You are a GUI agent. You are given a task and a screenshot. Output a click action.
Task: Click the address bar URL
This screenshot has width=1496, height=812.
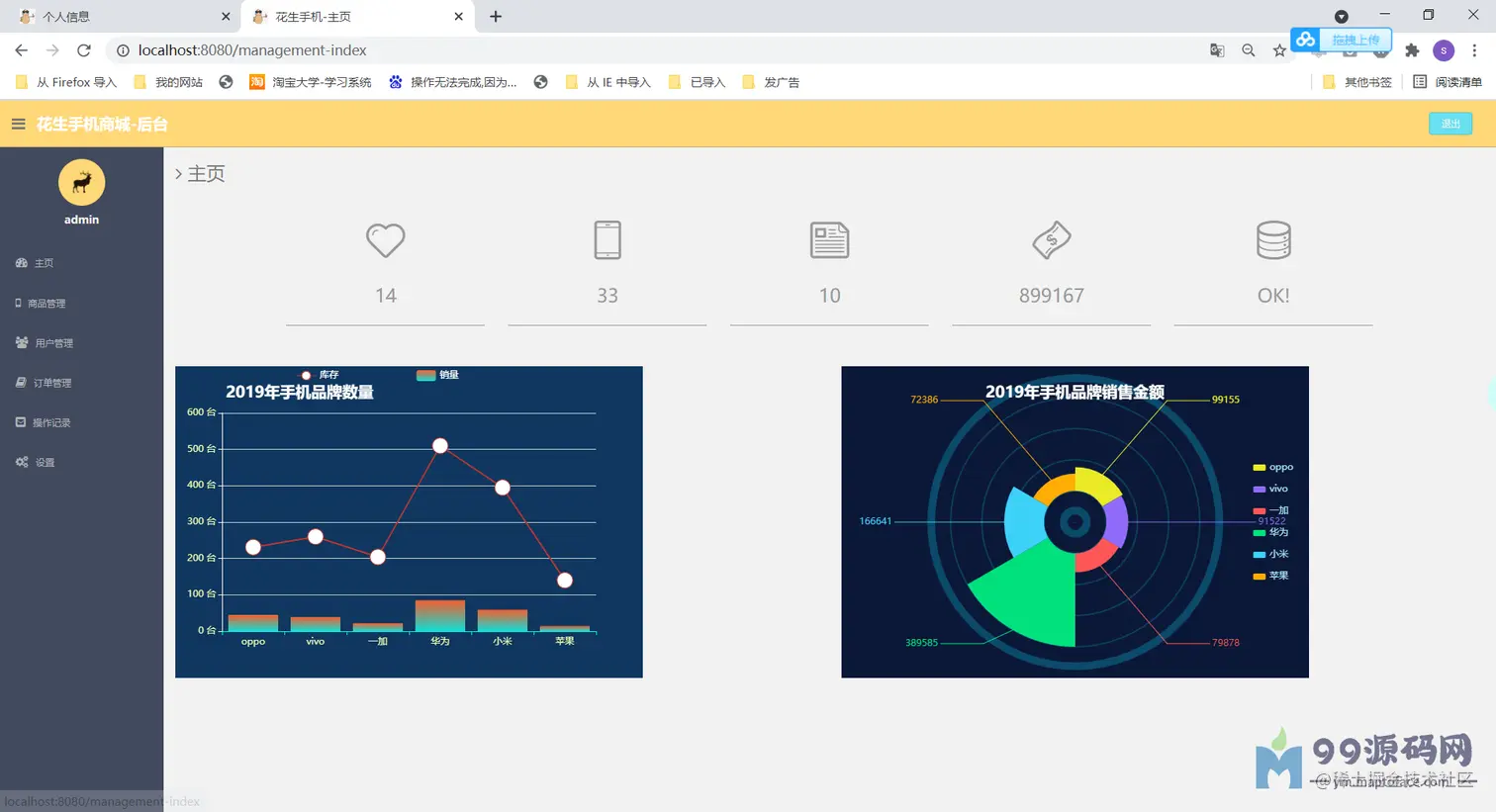click(252, 50)
